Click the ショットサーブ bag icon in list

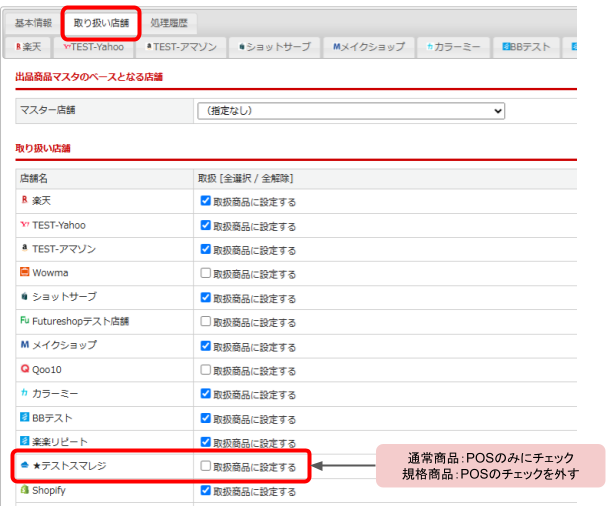[x=25, y=297]
